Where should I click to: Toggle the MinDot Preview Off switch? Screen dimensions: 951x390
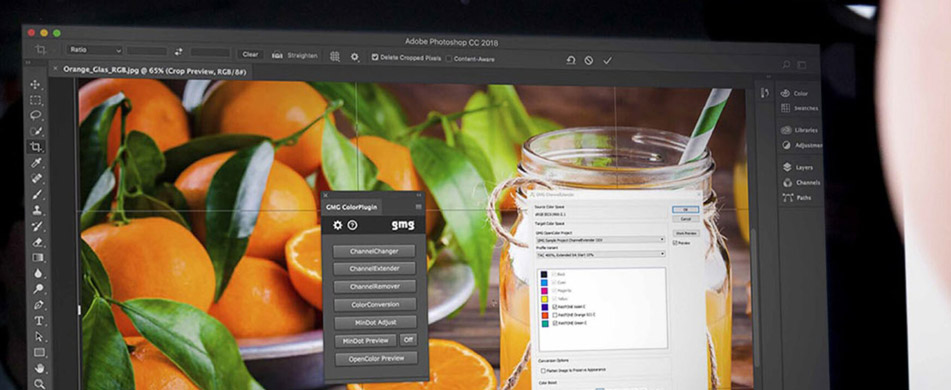(x=408, y=339)
